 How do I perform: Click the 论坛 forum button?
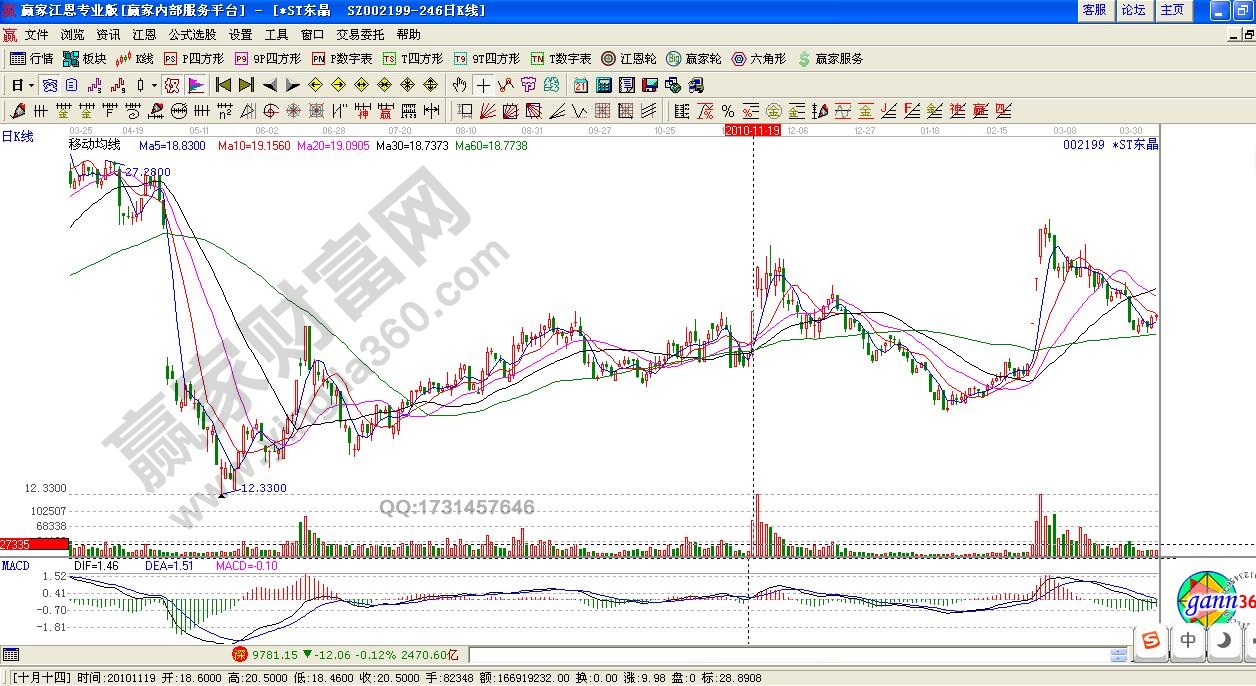coord(1133,10)
